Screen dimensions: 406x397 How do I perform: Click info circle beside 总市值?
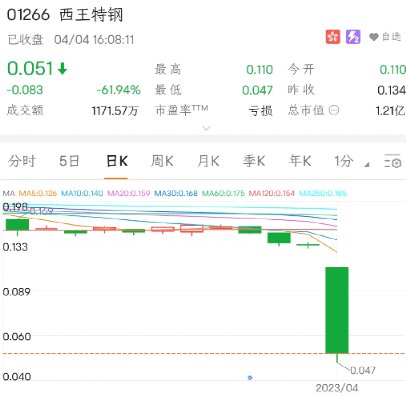(x=334, y=110)
